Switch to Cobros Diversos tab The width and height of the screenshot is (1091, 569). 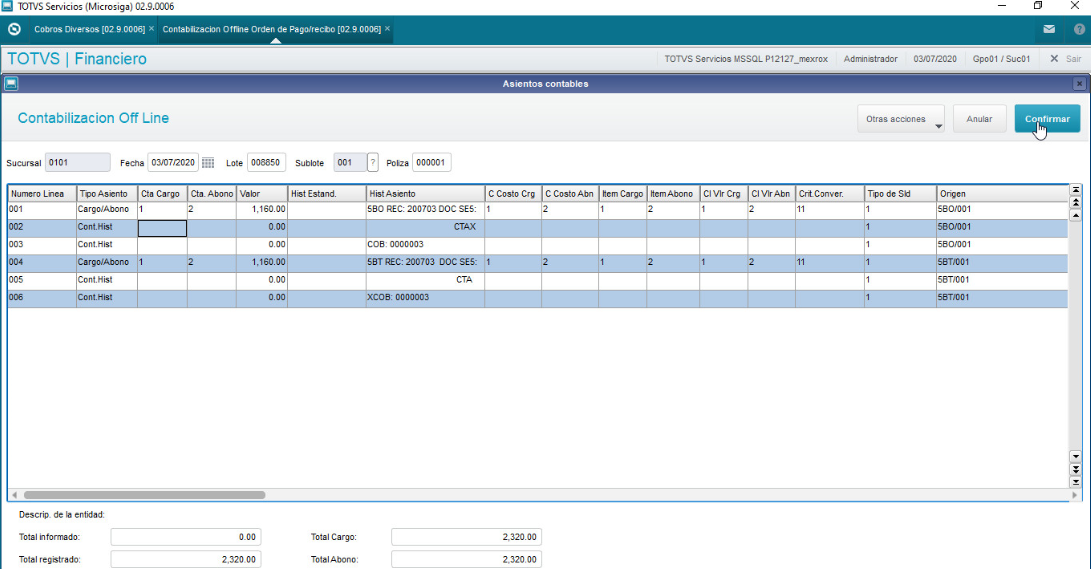pyautogui.click(x=89, y=29)
